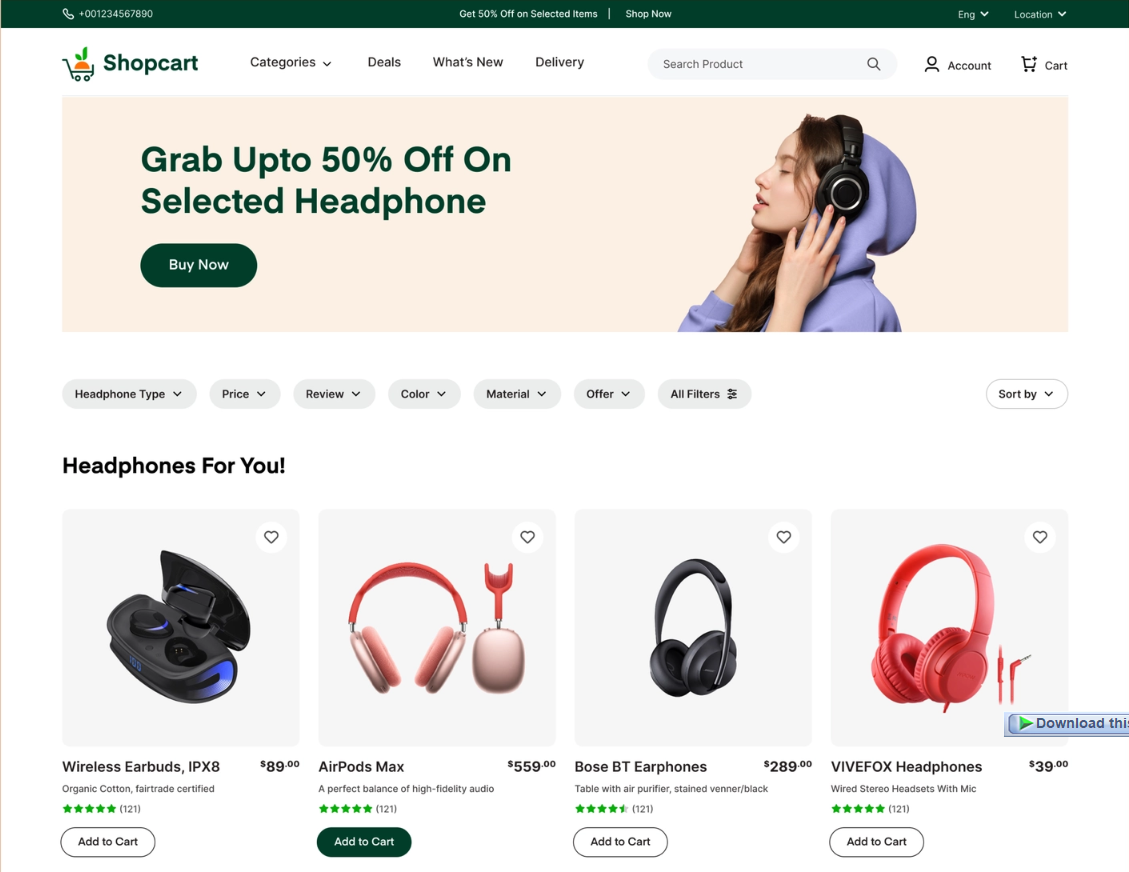Open What's New in navigation

(468, 63)
